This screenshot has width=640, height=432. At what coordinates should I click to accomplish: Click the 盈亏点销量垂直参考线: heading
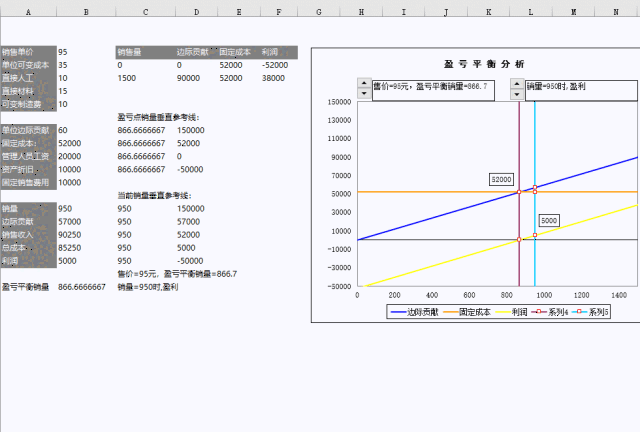coord(158,117)
